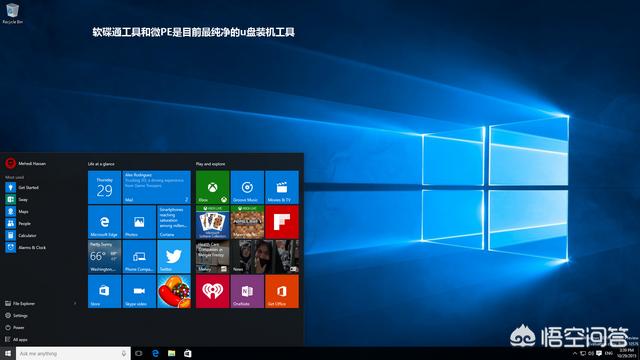Viewport: 640px width, 360px height.
Task: Open the Calendar tile showing 29
Action: [104, 187]
